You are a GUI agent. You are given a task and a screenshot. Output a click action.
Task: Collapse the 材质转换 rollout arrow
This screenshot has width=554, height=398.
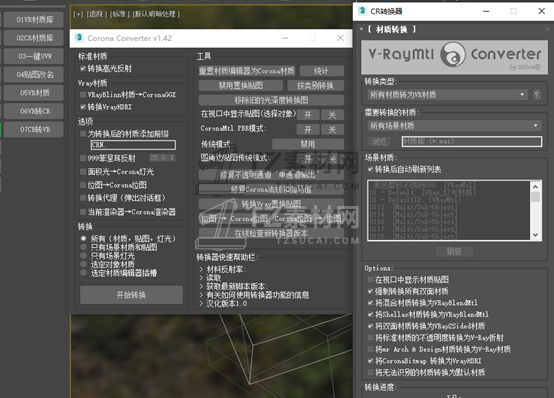tap(361, 29)
